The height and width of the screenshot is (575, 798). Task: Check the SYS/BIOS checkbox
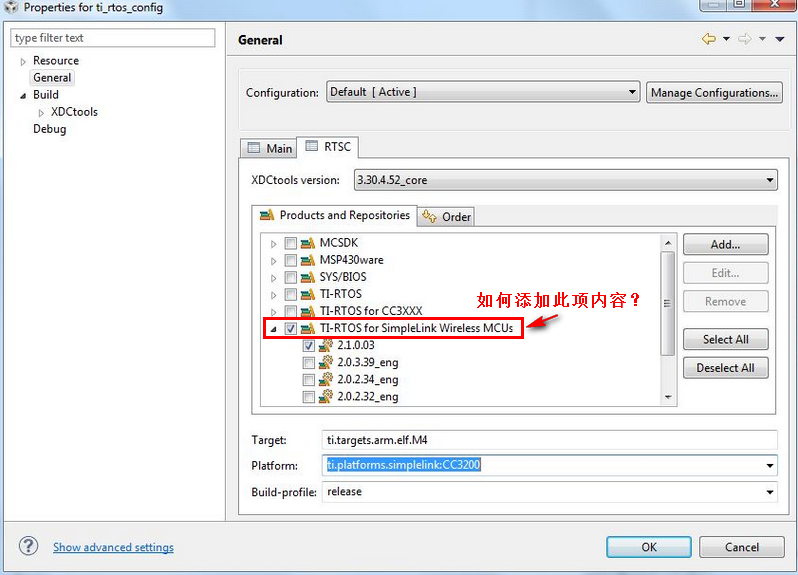coord(291,277)
